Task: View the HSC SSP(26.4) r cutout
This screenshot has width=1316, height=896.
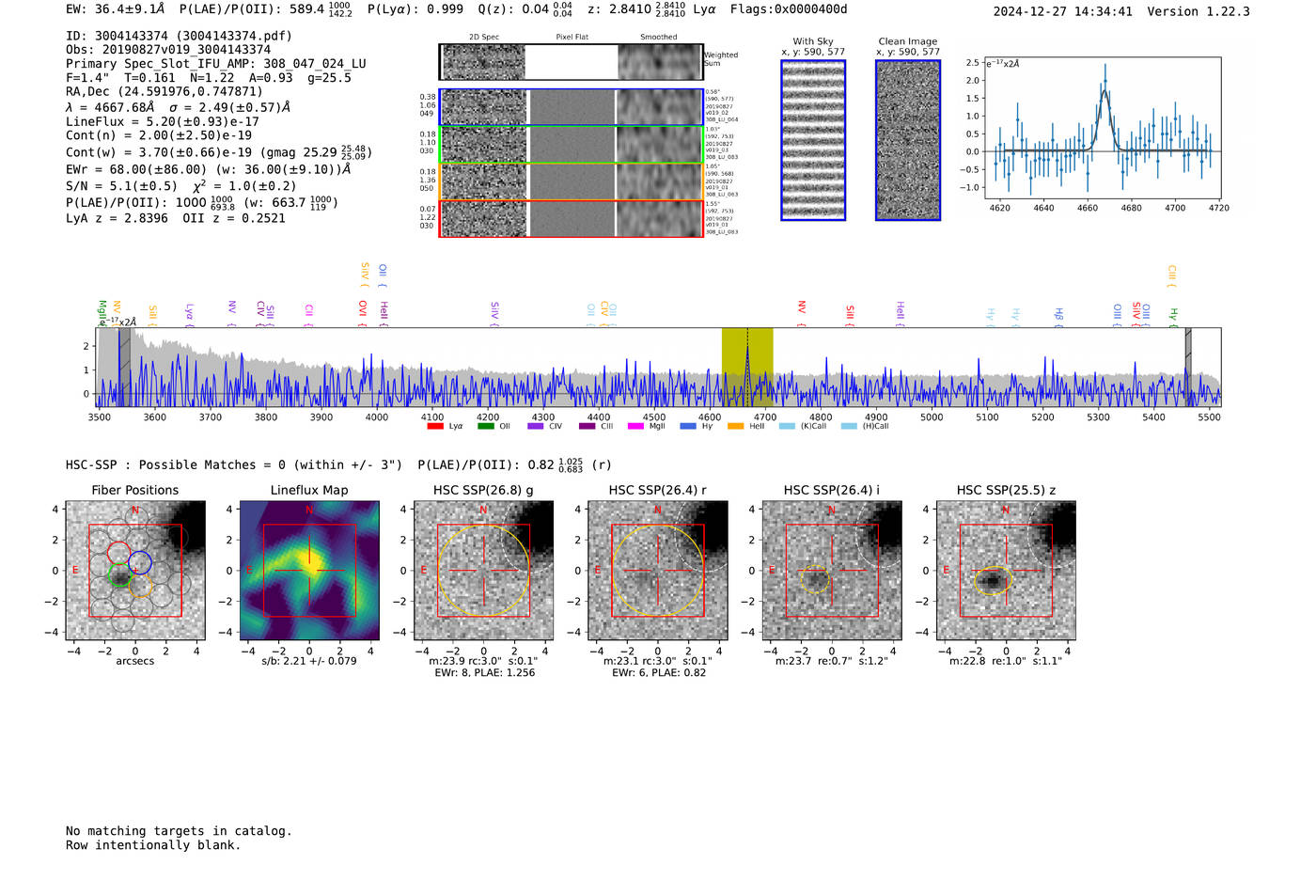Action: pyautogui.click(x=658, y=571)
